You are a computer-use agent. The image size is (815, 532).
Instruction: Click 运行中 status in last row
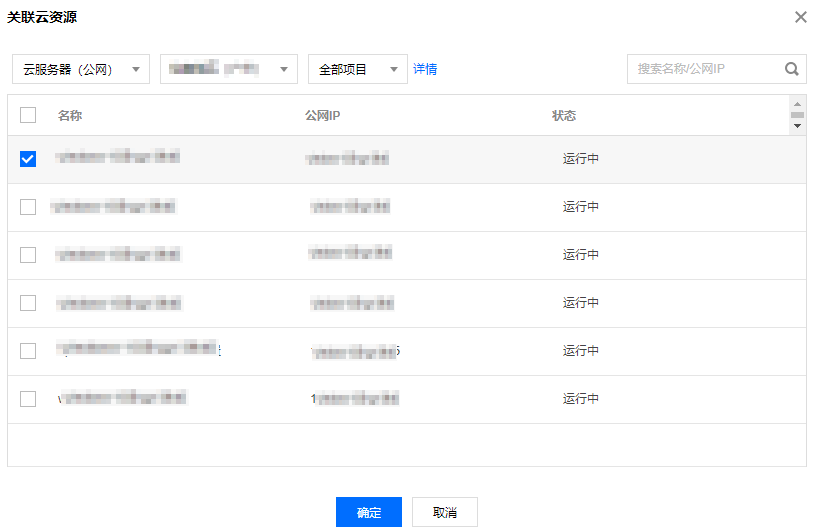[x=581, y=398]
